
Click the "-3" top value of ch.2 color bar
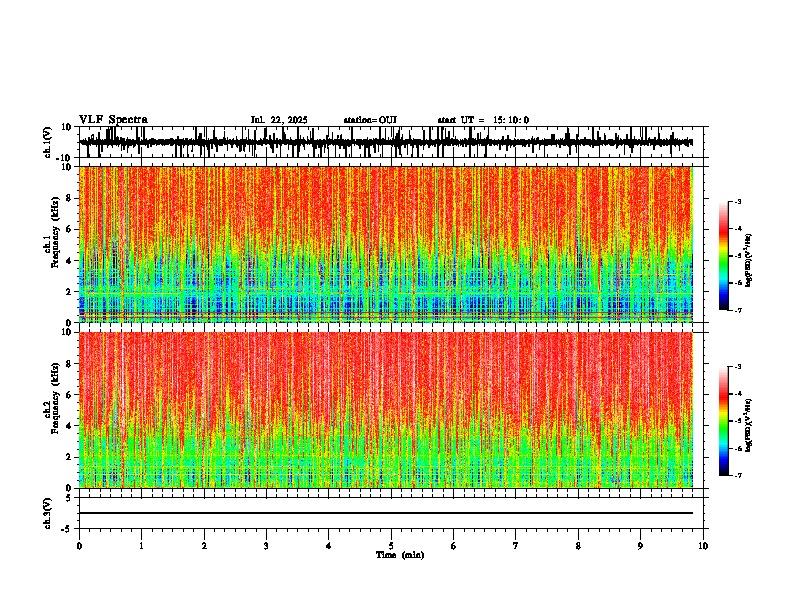pyautogui.click(x=738, y=367)
